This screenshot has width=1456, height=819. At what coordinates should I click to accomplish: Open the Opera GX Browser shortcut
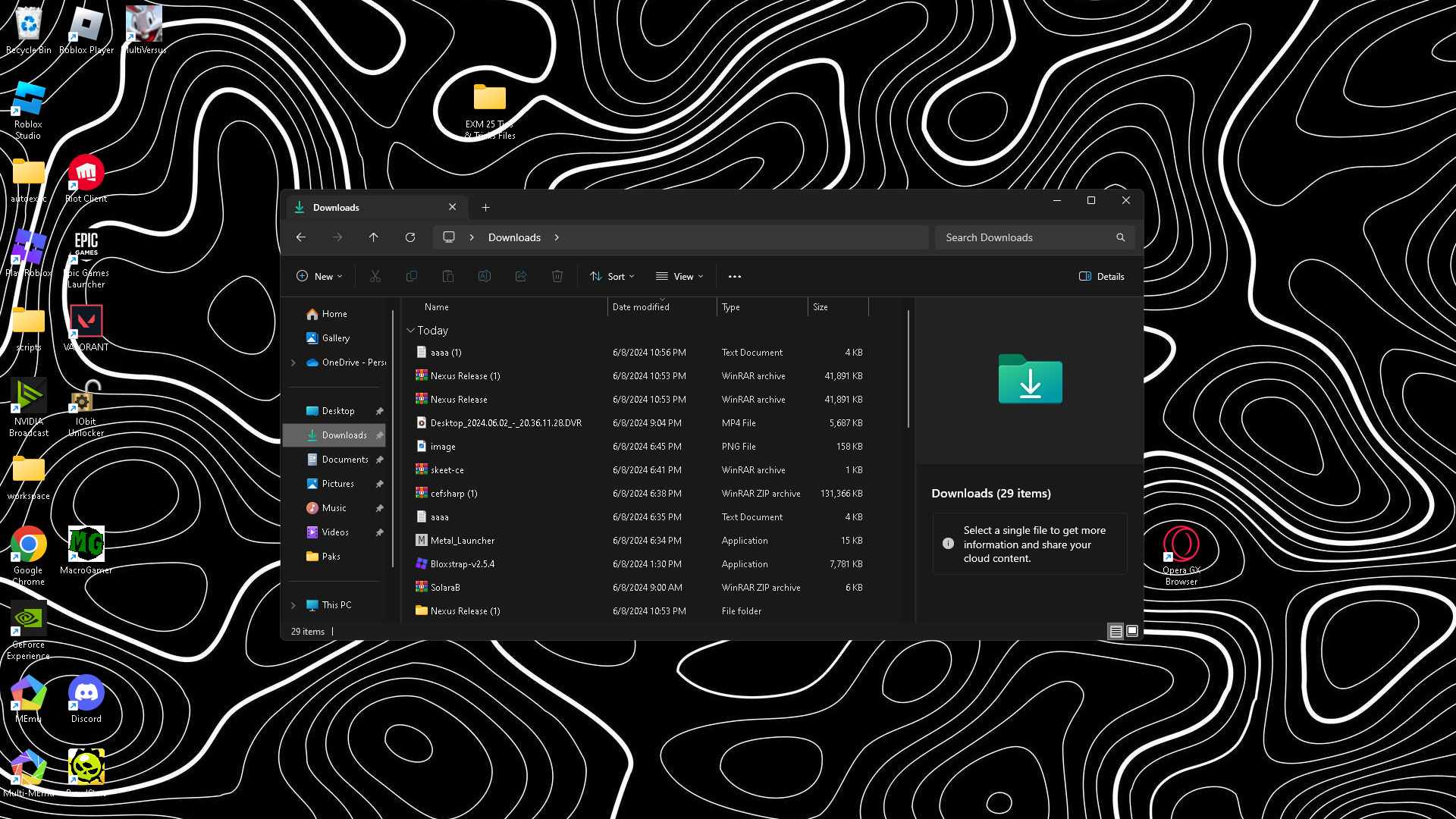pyautogui.click(x=1181, y=554)
